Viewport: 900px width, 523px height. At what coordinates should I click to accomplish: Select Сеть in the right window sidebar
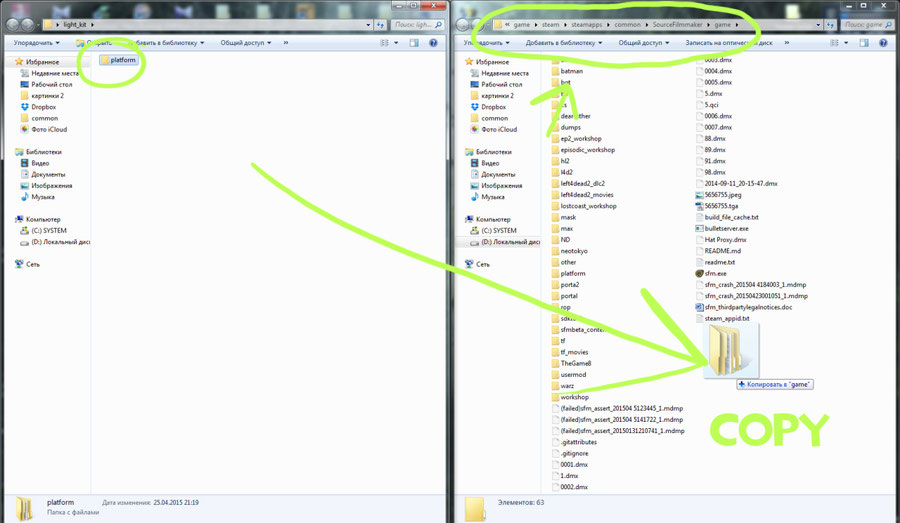point(483,264)
